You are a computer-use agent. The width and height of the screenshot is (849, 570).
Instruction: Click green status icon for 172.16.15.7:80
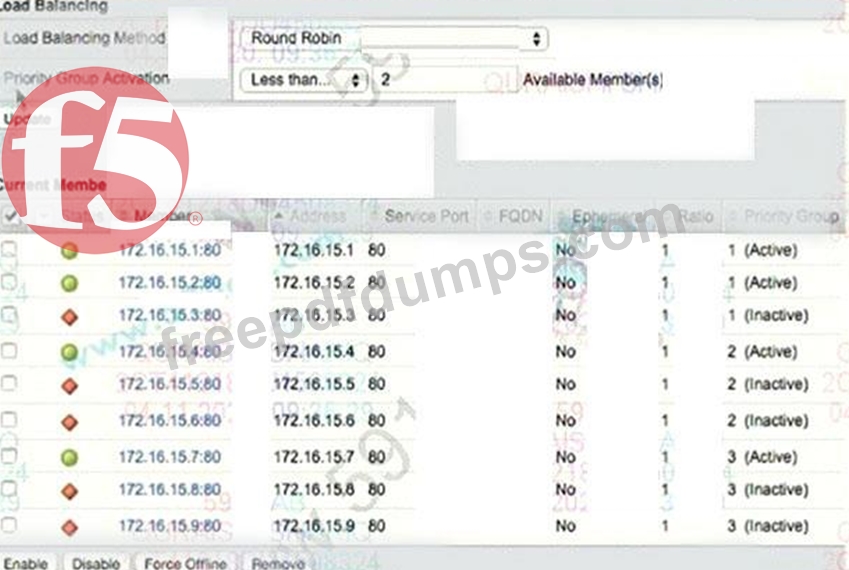click(69, 457)
